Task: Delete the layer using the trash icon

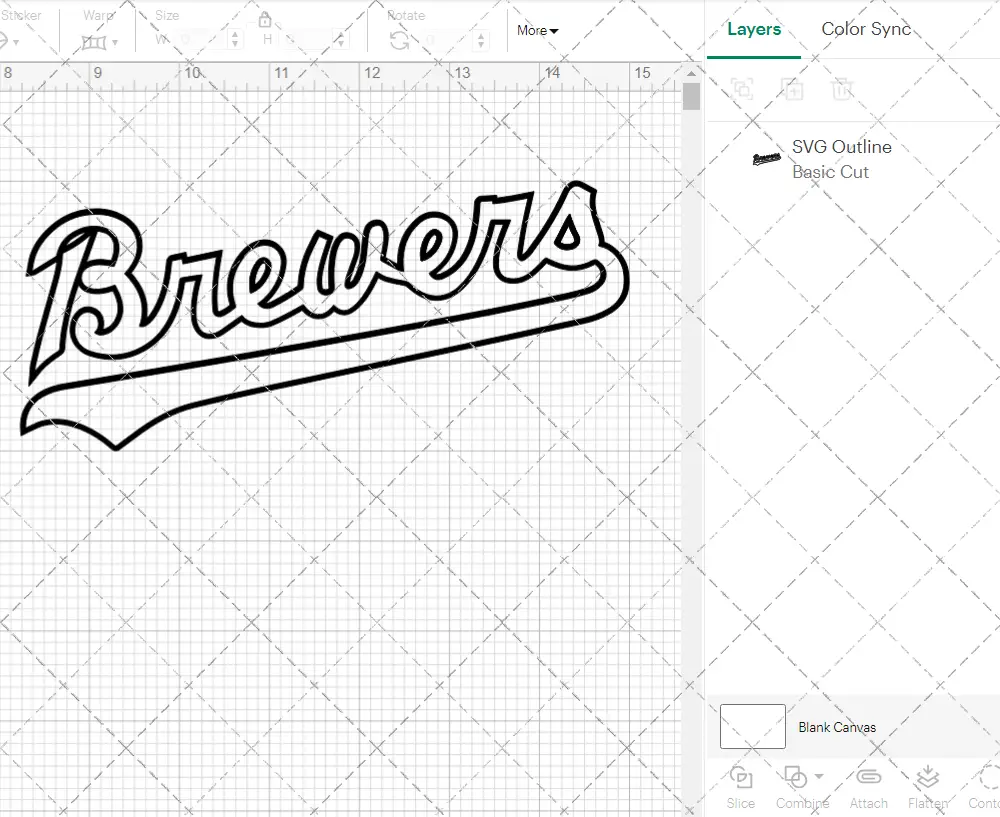Action: pos(843,89)
